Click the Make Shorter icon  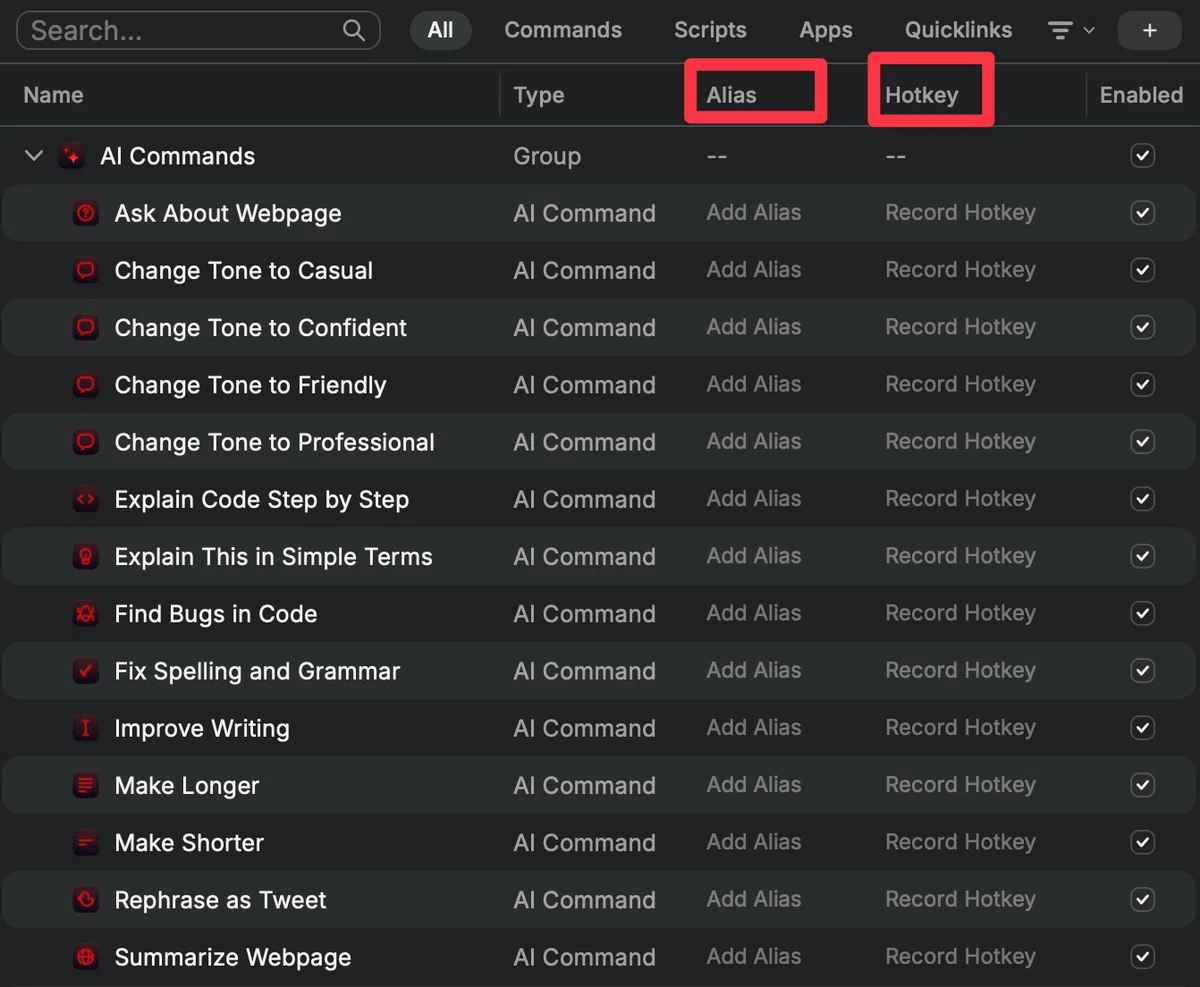tap(87, 842)
